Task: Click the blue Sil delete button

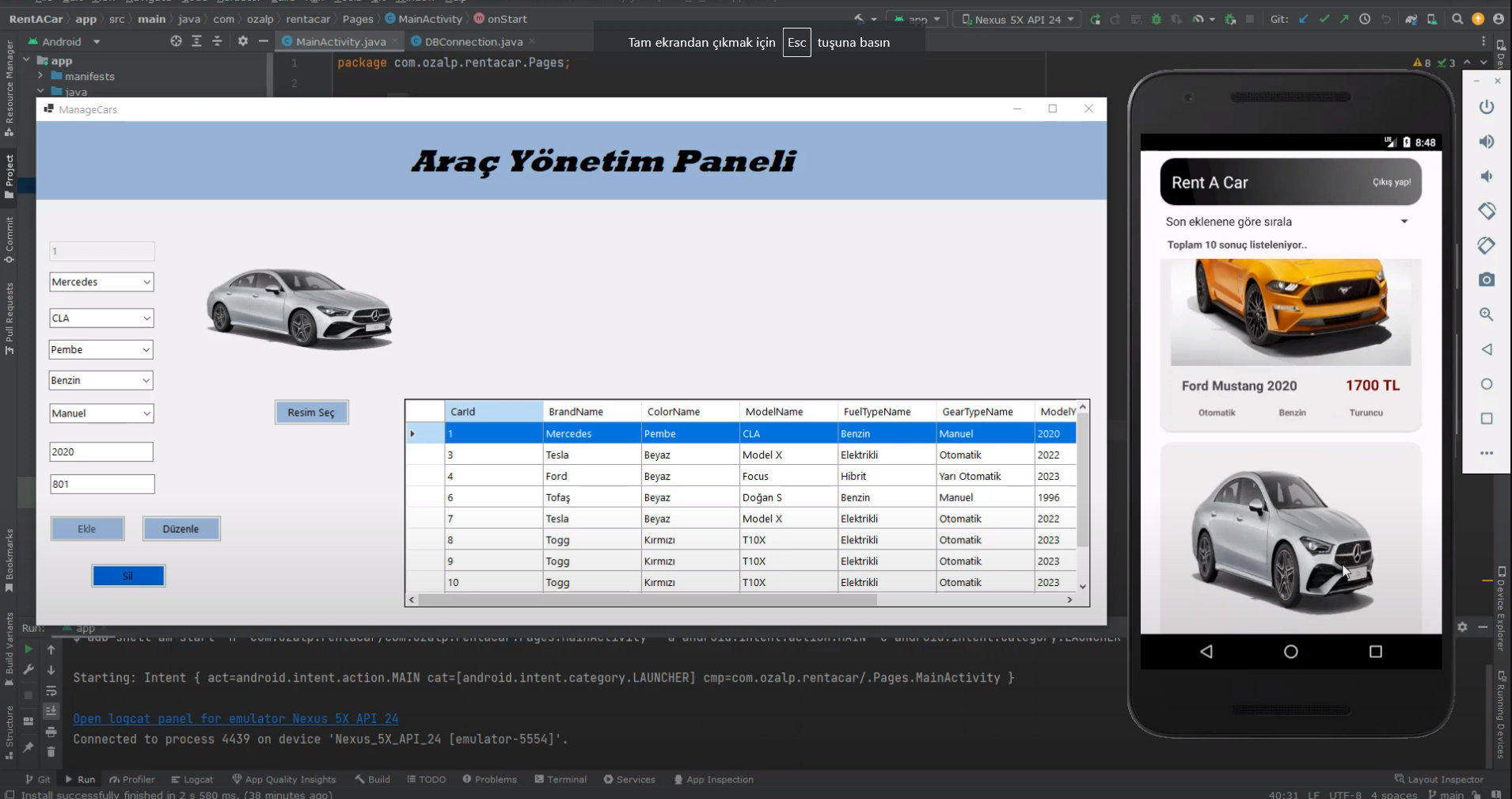Action: (x=128, y=576)
